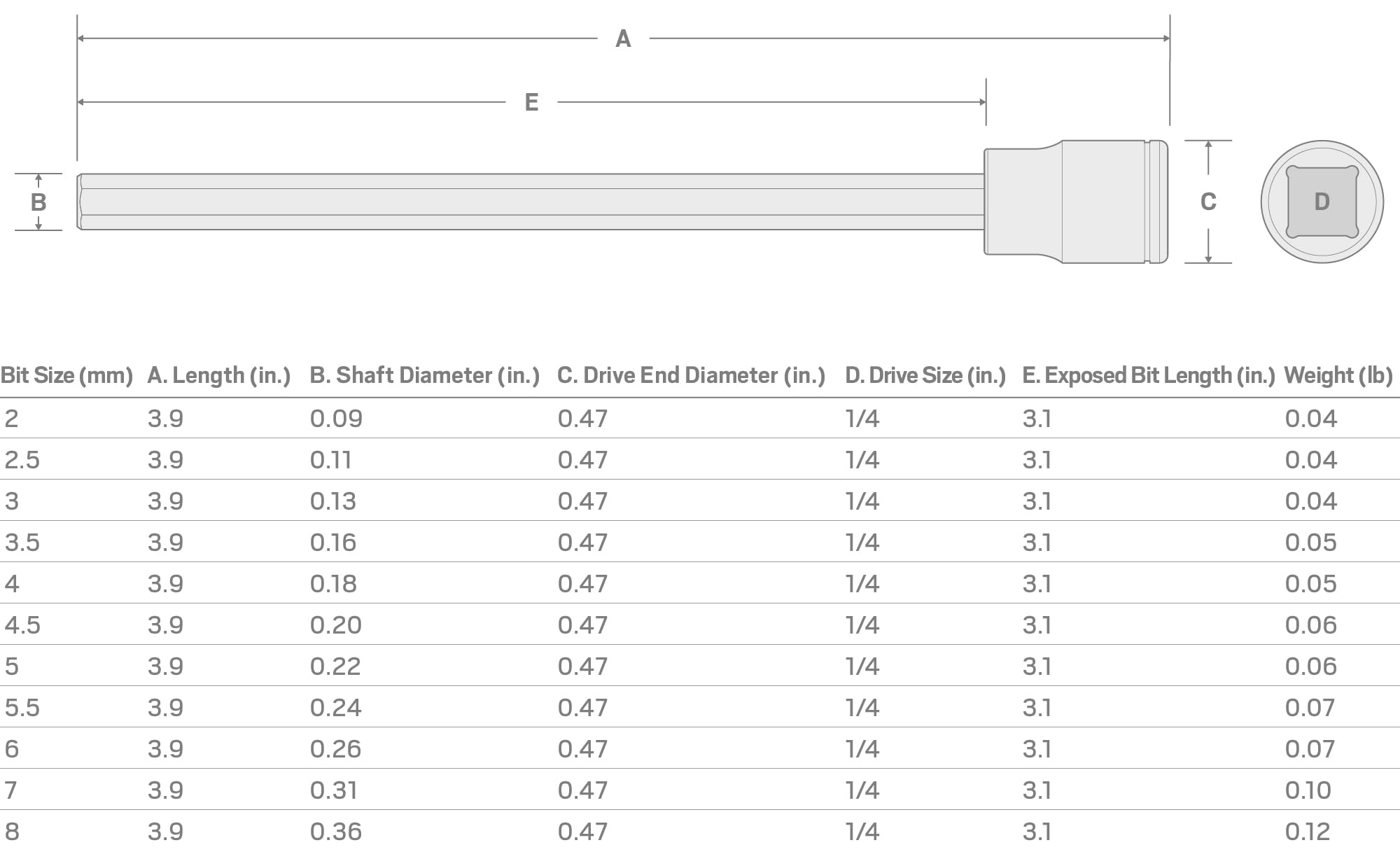Click the bit size 2.5 row label
Screen dimensions: 1400x852
pyautogui.click(x=22, y=460)
